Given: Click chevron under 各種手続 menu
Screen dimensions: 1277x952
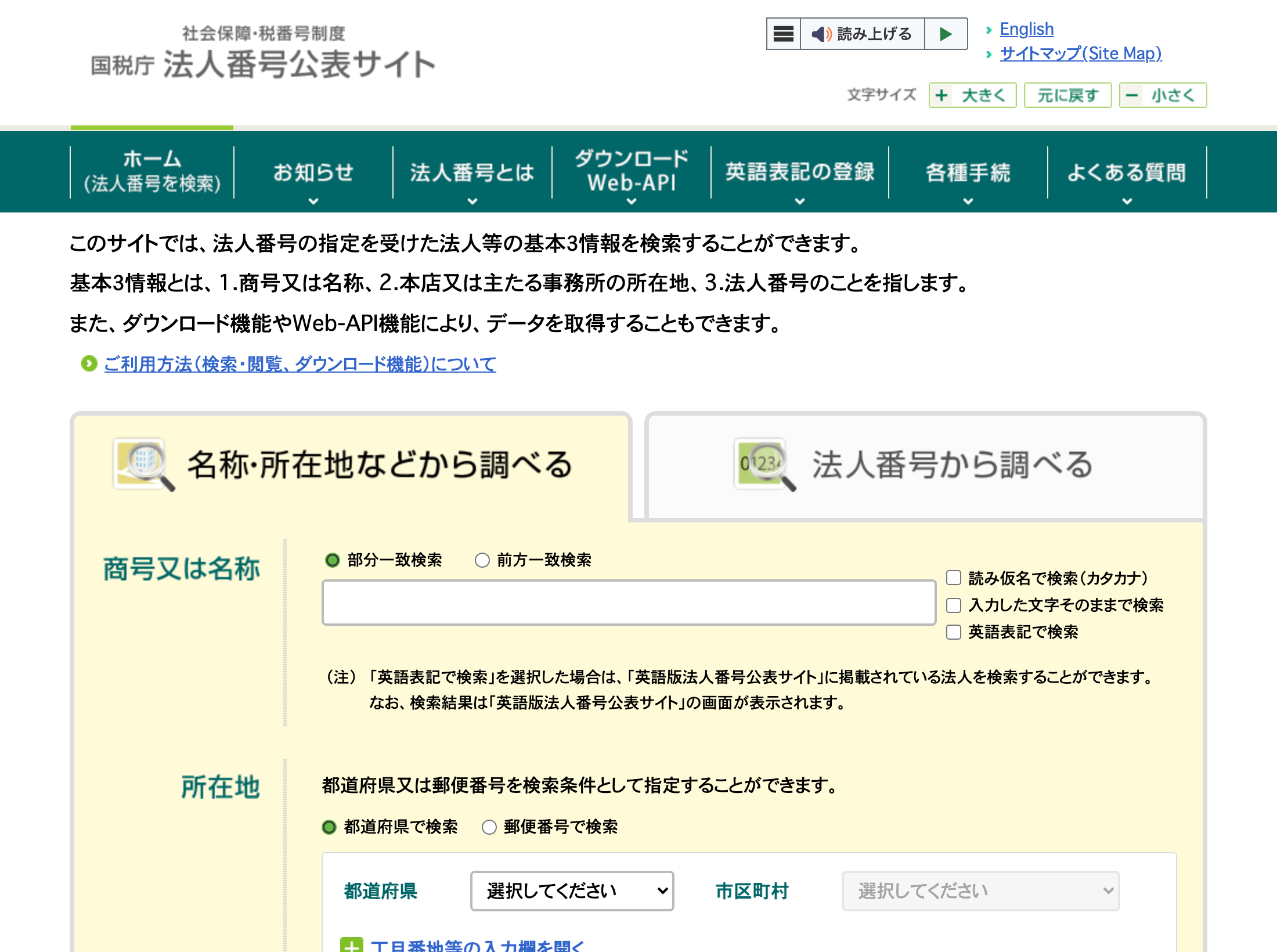Looking at the screenshot, I should (x=968, y=201).
